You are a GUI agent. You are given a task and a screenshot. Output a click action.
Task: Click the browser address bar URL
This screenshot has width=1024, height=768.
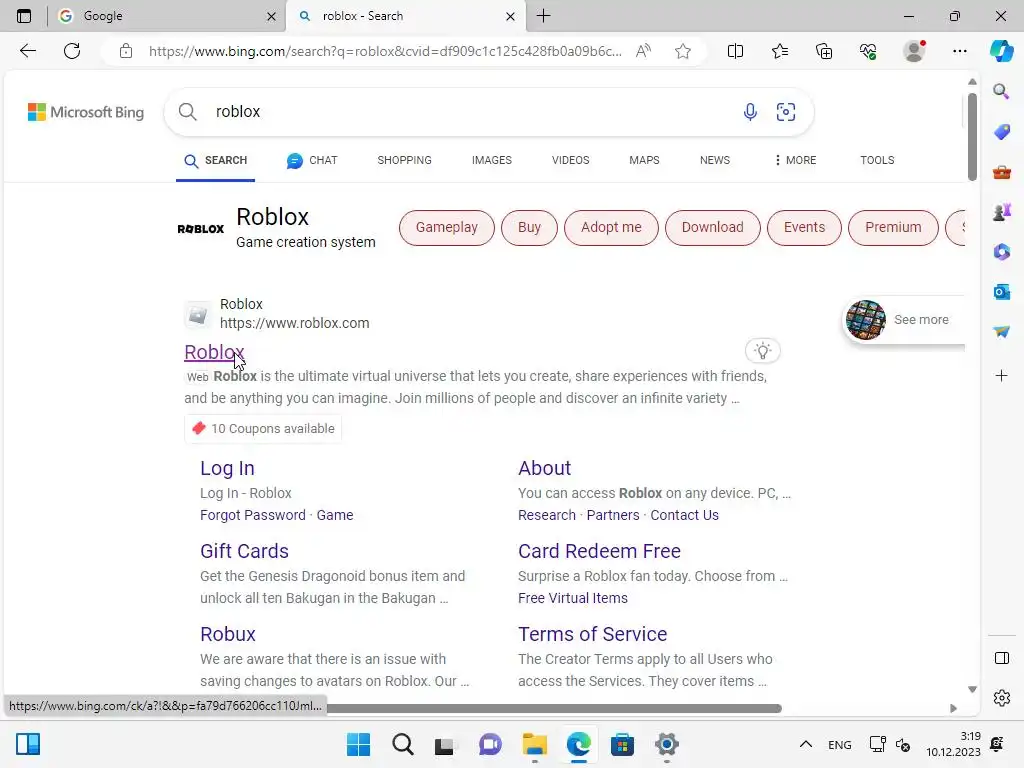(385, 51)
